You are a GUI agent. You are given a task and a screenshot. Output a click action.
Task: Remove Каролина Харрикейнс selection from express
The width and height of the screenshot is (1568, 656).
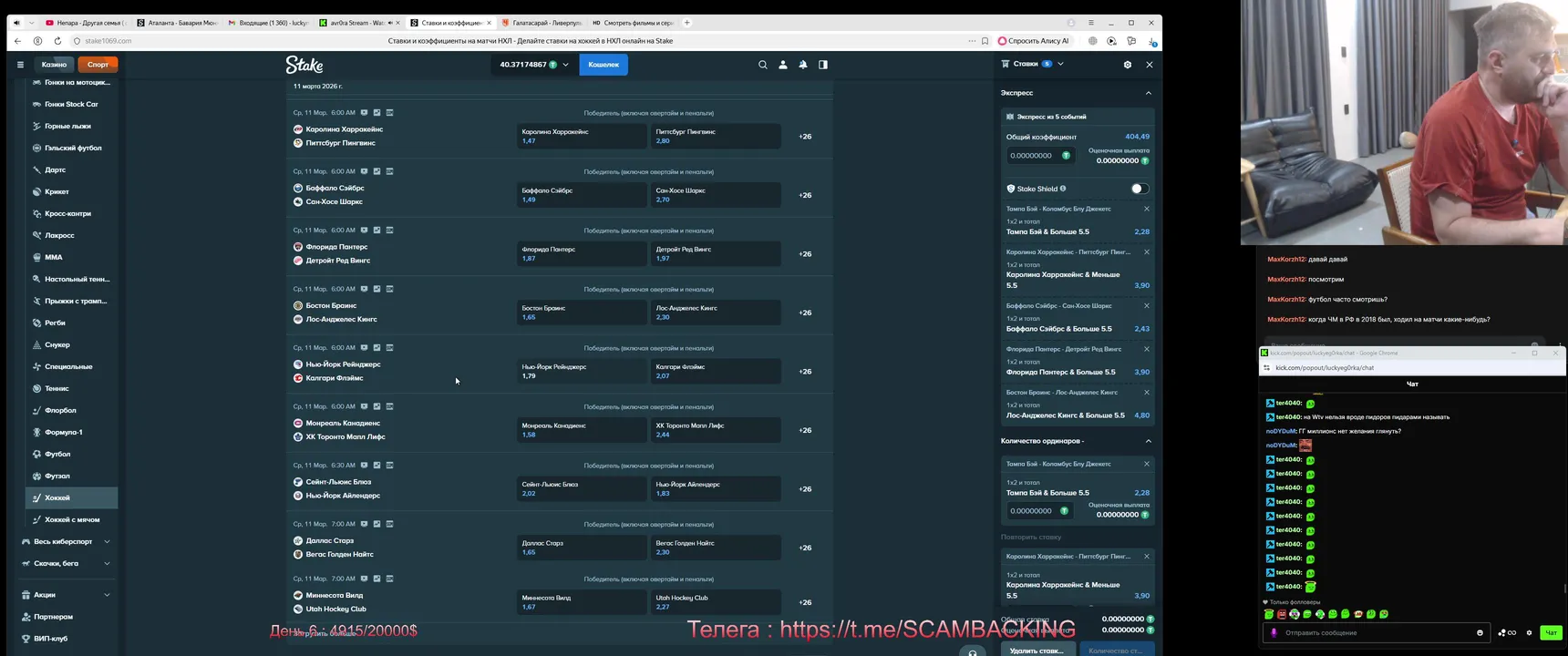point(1147,251)
